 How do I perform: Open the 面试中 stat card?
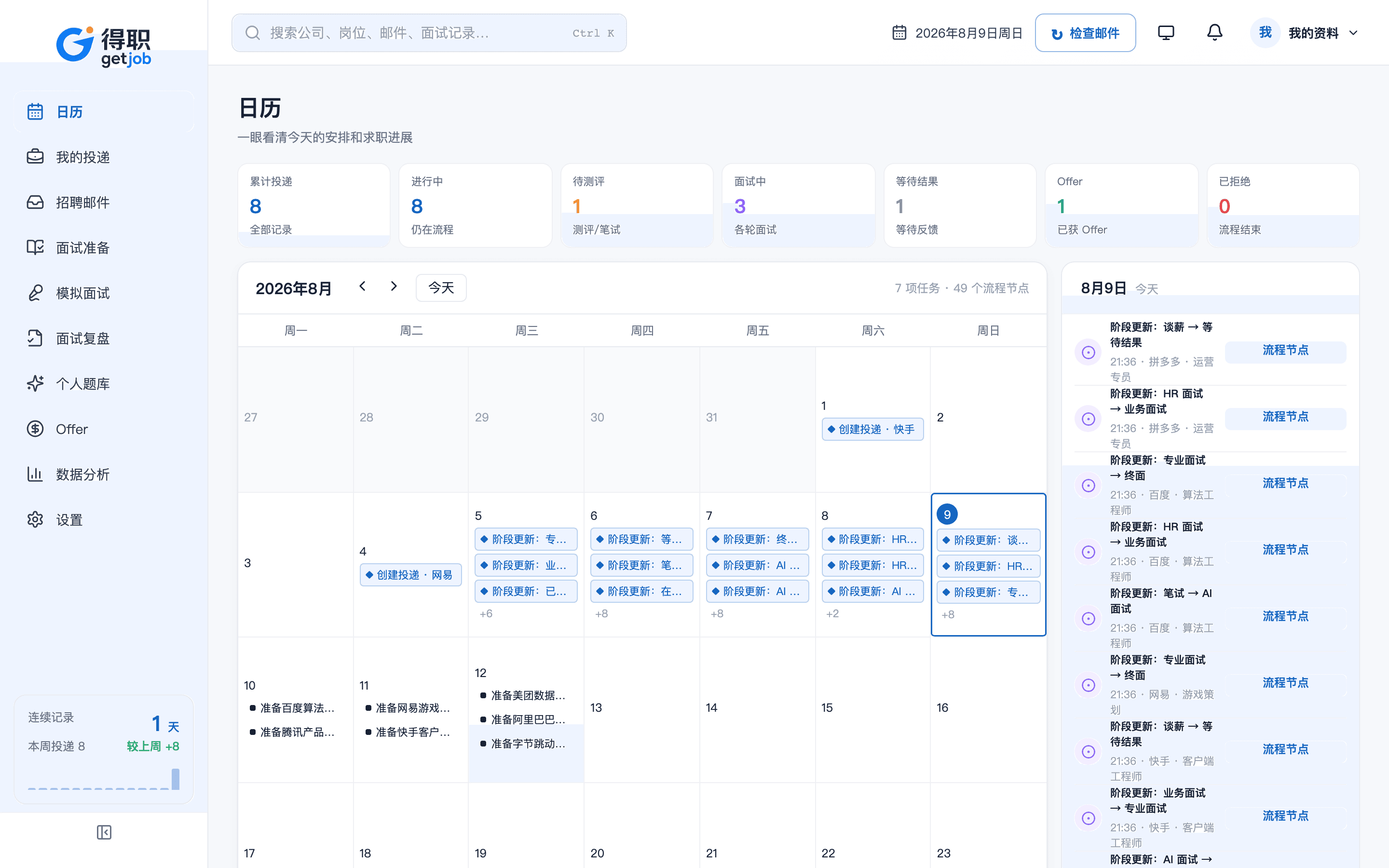pyautogui.click(x=798, y=205)
